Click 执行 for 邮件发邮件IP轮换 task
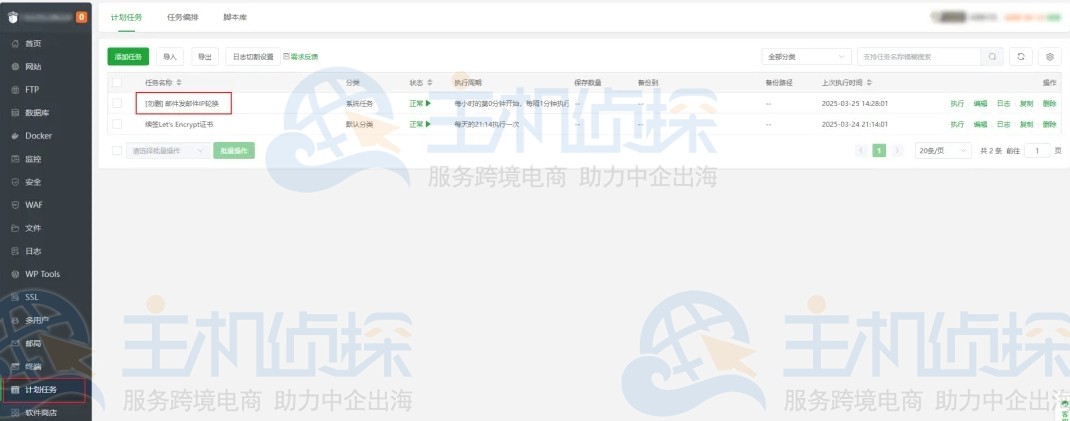The image size is (1070, 421). tap(957, 104)
